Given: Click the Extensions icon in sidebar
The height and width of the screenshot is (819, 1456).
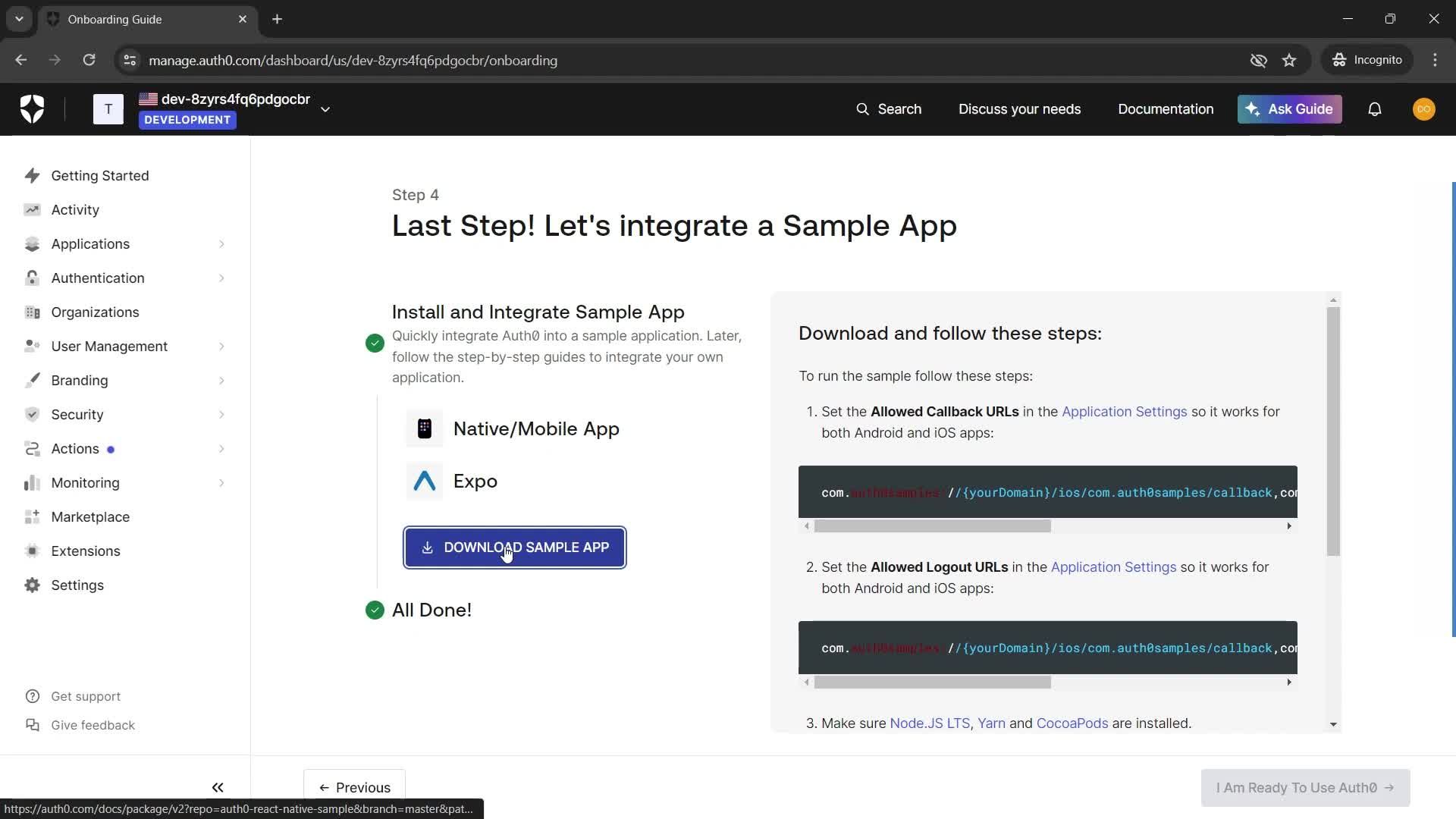Looking at the screenshot, I should [32, 551].
